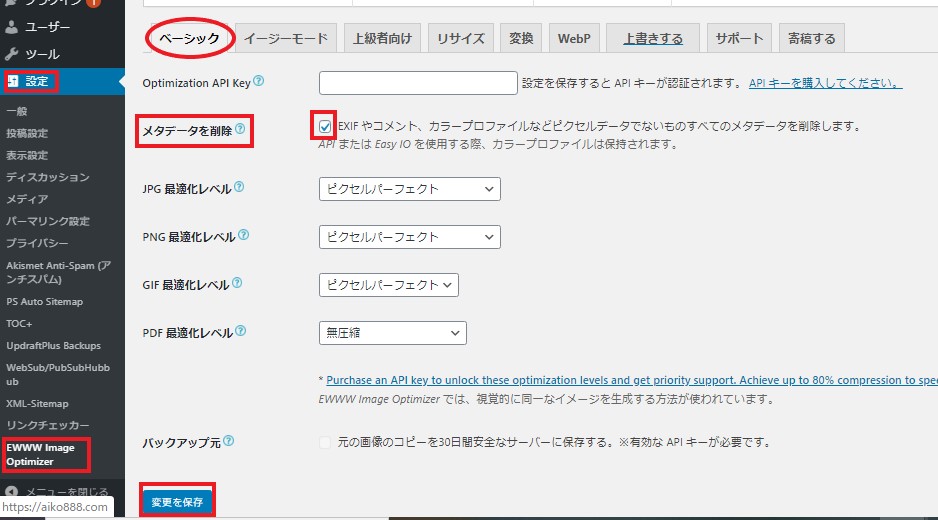Click the 変更を保存 button
Screen dimensions: 938x520
coord(177,502)
